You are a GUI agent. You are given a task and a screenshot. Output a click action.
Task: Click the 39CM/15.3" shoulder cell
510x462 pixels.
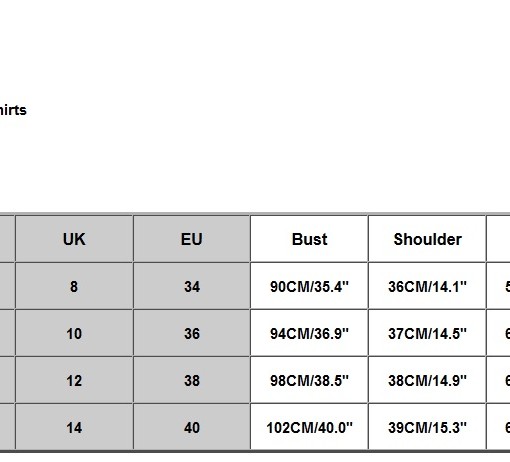pos(427,427)
